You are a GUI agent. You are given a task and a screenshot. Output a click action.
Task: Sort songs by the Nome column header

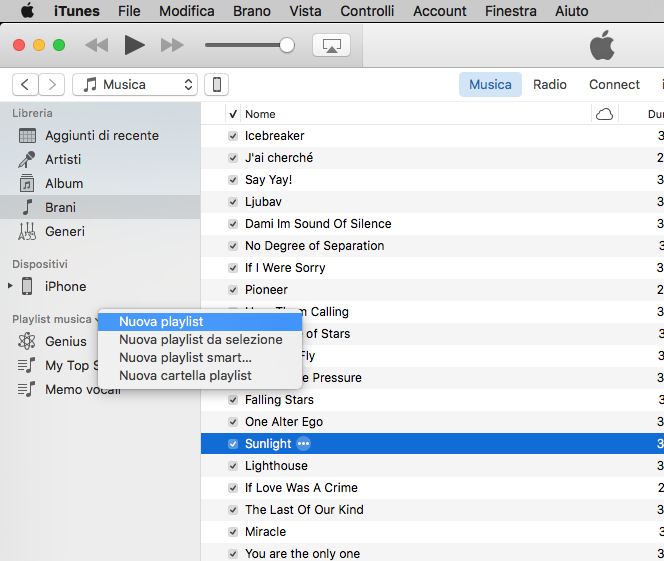click(x=416, y=114)
